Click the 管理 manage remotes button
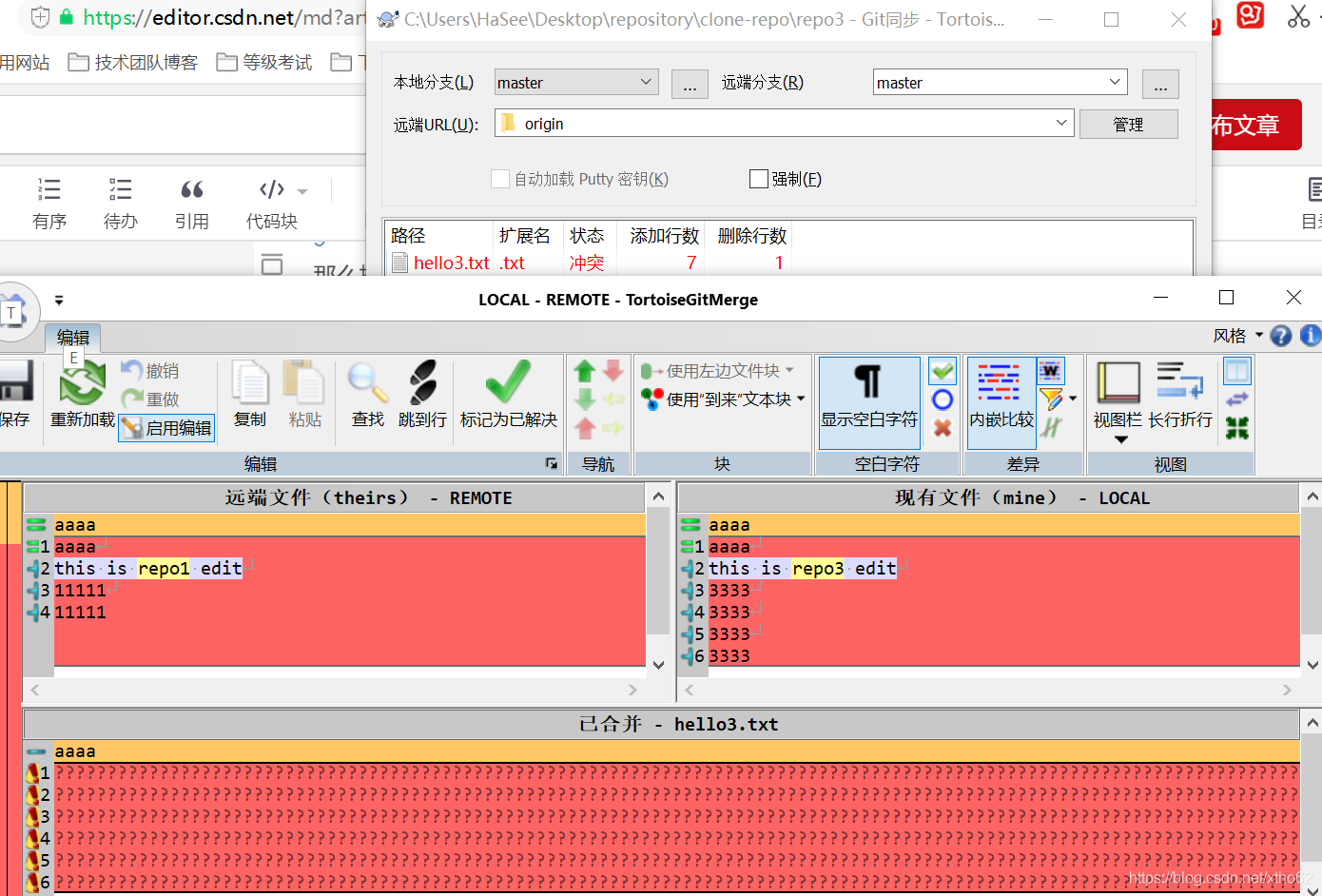 tap(1128, 125)
